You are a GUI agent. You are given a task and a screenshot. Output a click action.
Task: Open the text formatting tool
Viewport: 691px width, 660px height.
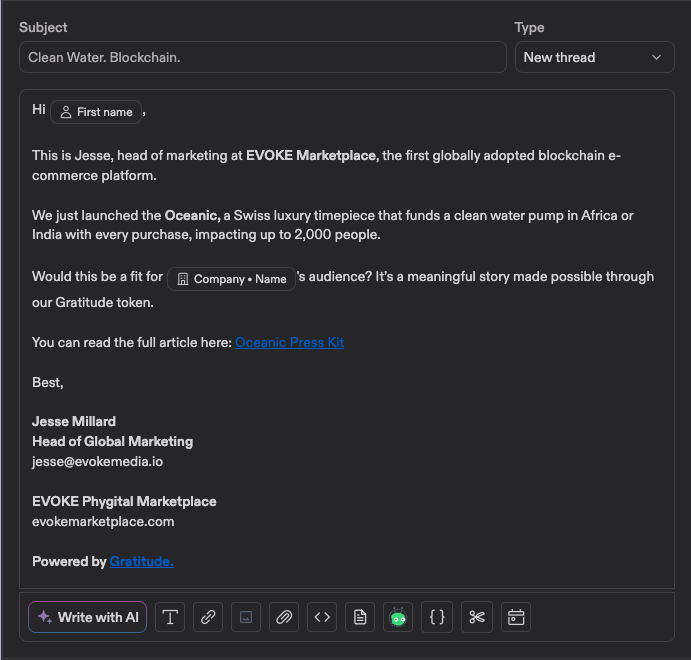coord(170,617)
